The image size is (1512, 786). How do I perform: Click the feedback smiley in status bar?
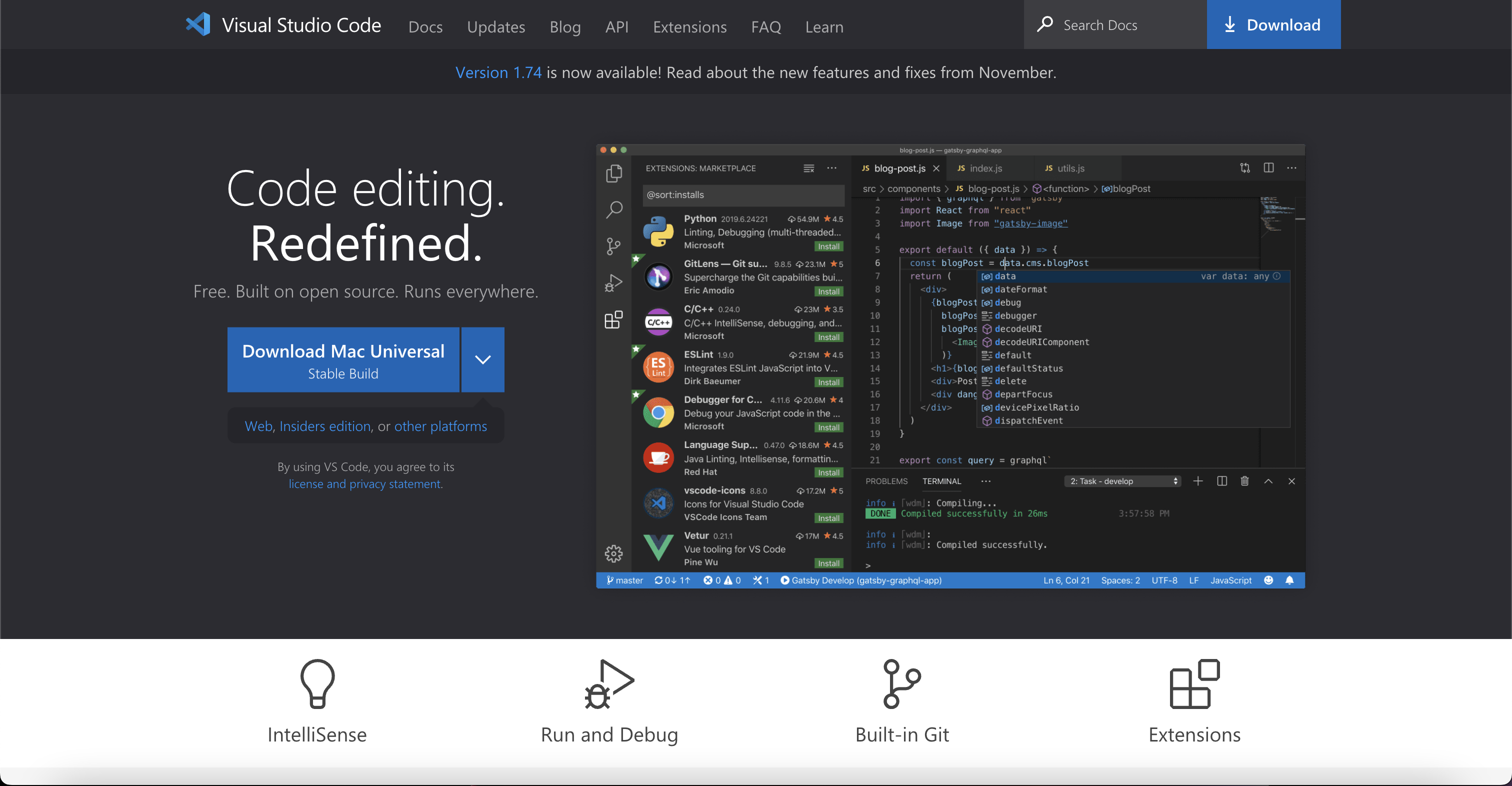click(1268, 580)
